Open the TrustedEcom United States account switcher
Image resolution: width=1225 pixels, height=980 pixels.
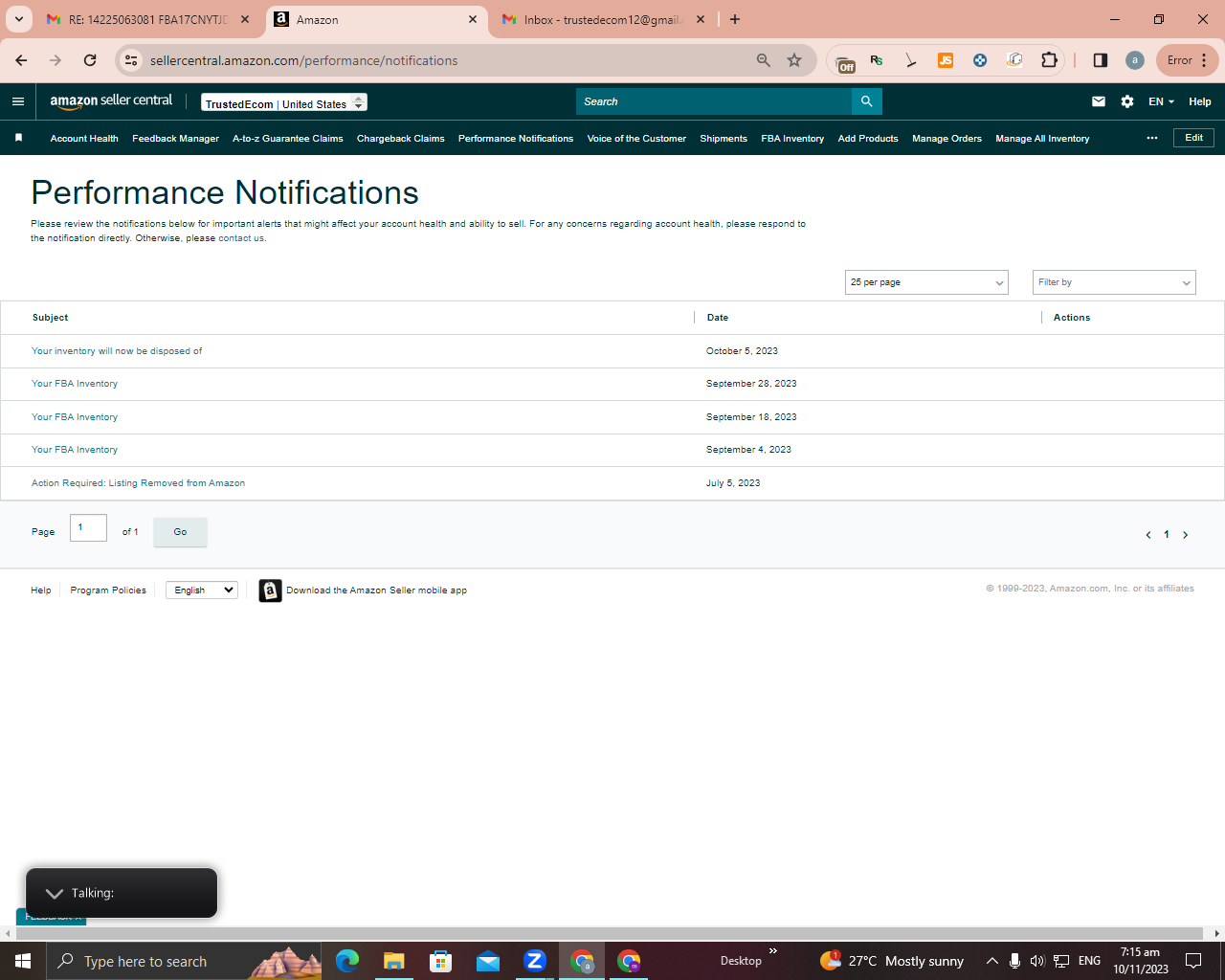click(284, 102)
